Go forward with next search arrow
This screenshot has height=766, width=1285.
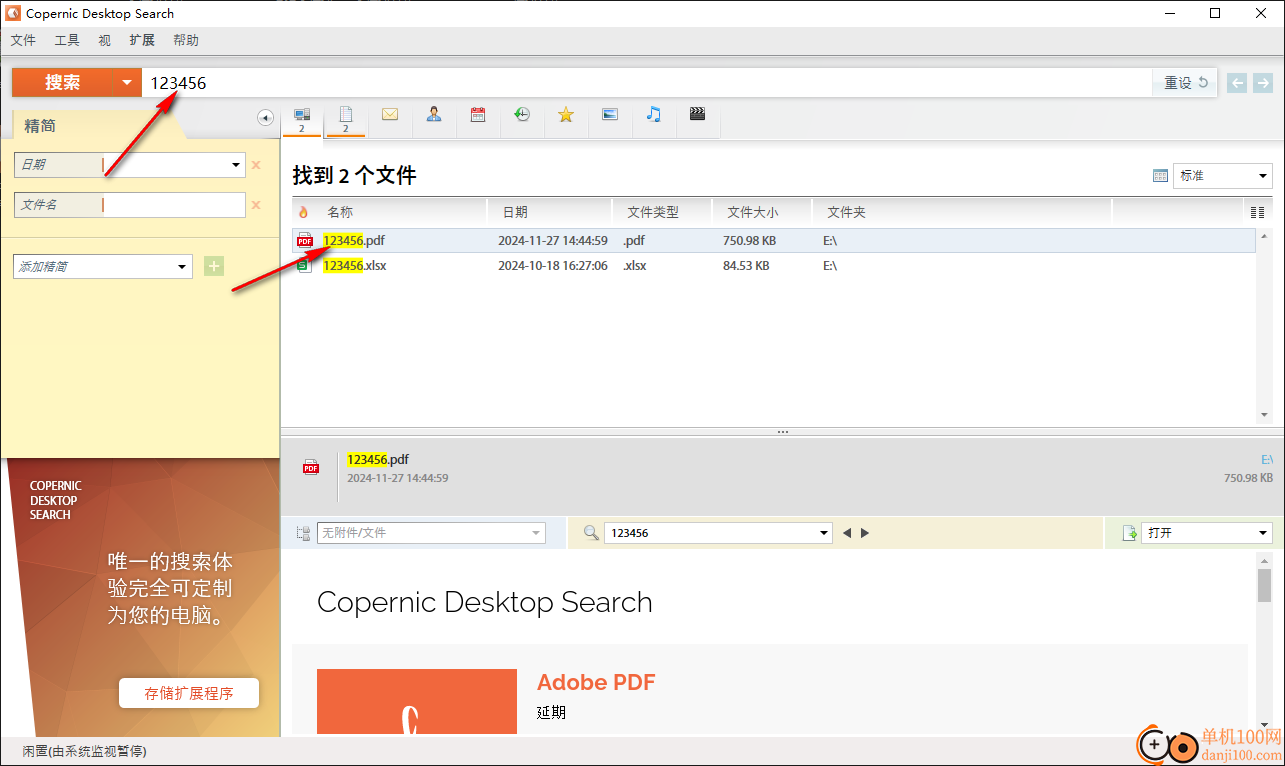pos(1263,83)
